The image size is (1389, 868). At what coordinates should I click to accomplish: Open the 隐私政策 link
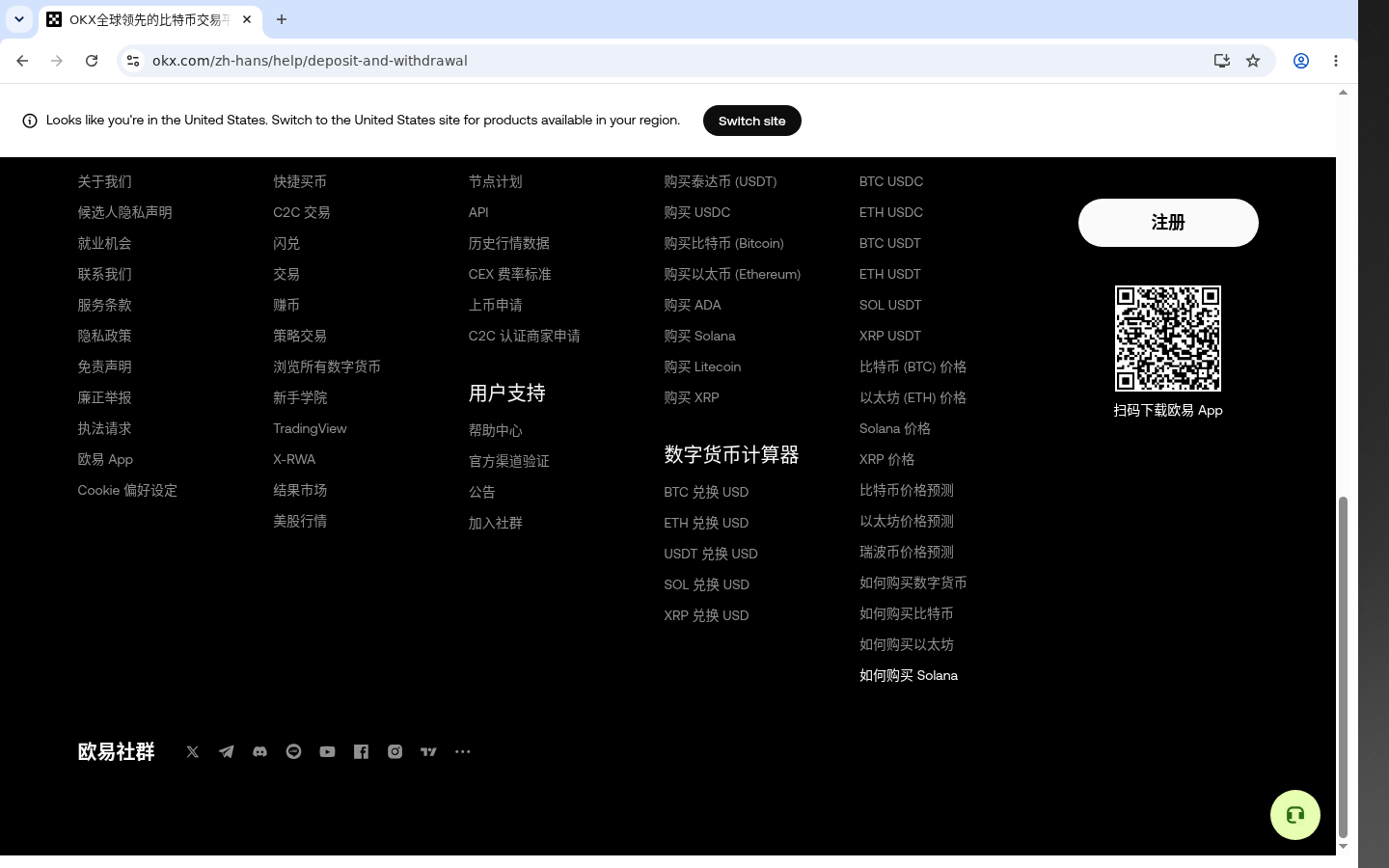tap(105, 336)
